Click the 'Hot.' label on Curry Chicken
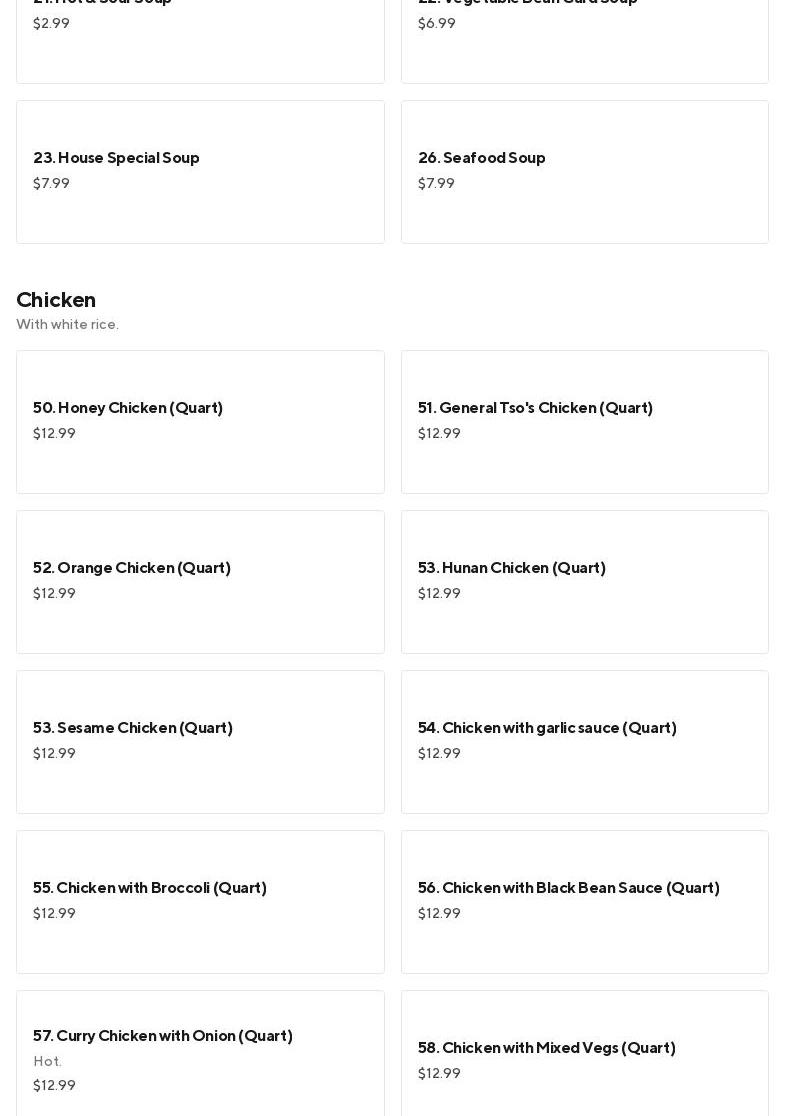This screenshot has height=1116, width=785. pyautogui.click(x=47, y=1061)
